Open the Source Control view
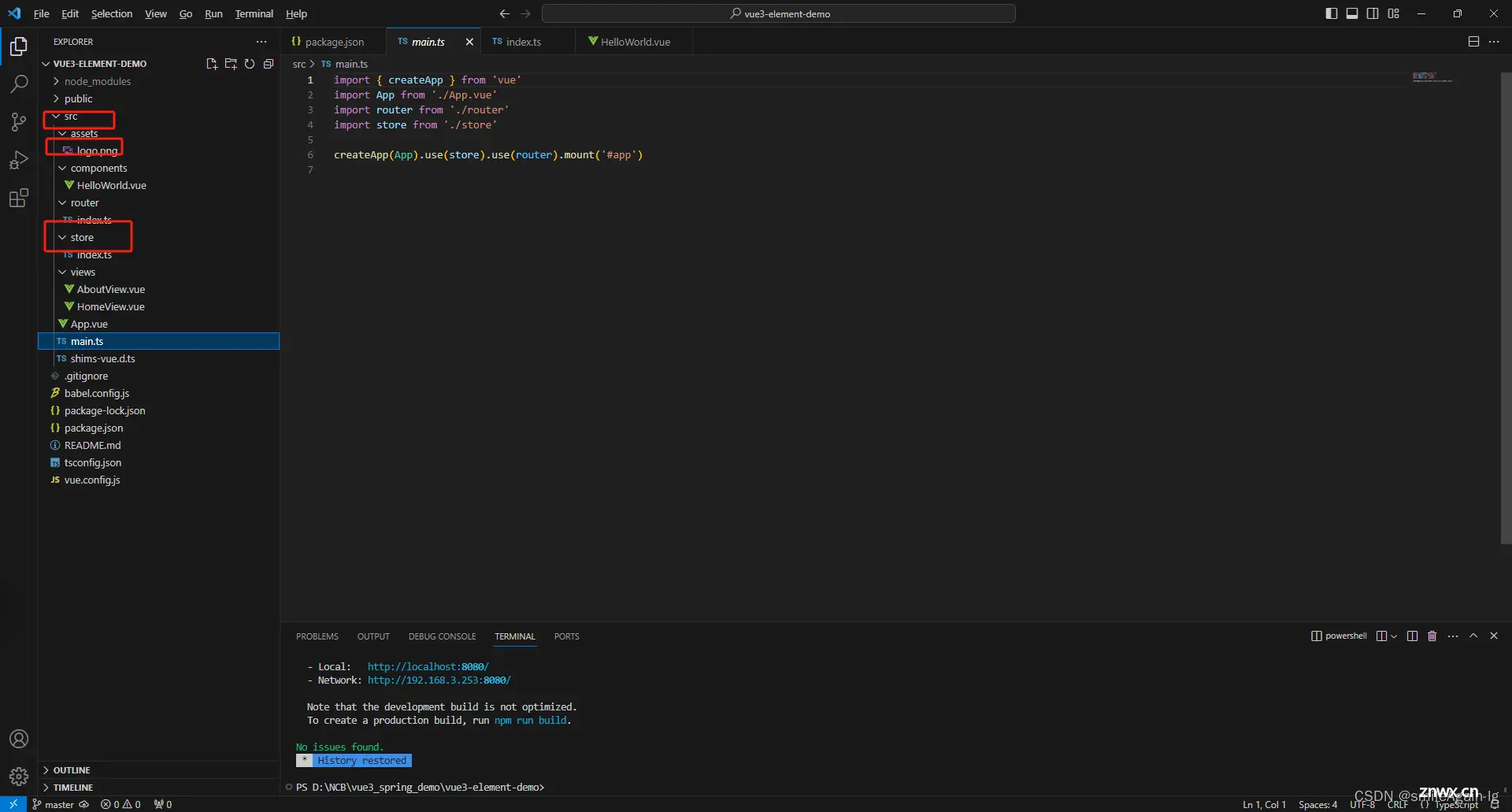This screenshot has width=1512, height=812. [19, 122]
